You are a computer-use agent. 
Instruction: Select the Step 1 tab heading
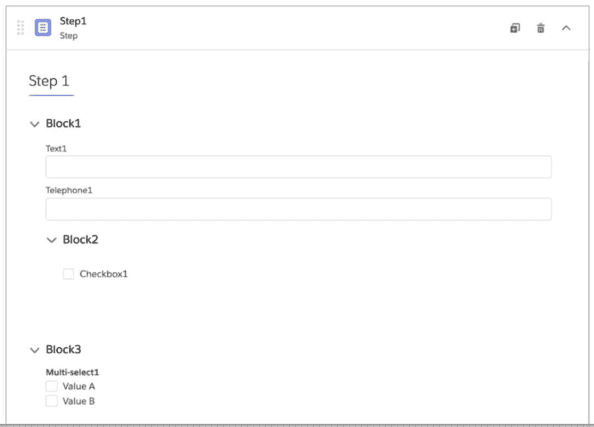[49, 81]
